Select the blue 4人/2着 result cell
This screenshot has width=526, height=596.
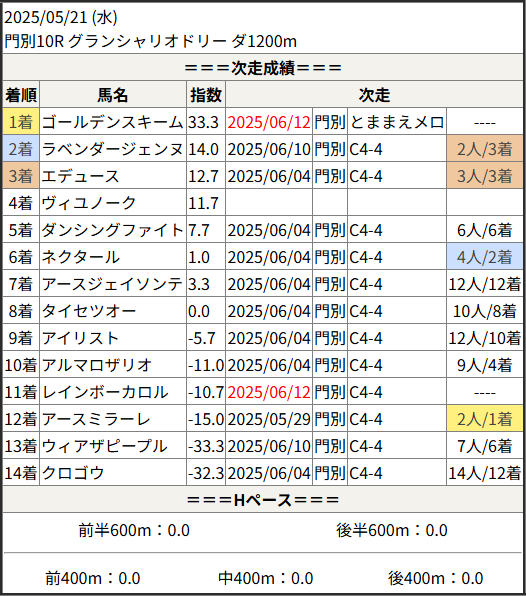[485, 257]
